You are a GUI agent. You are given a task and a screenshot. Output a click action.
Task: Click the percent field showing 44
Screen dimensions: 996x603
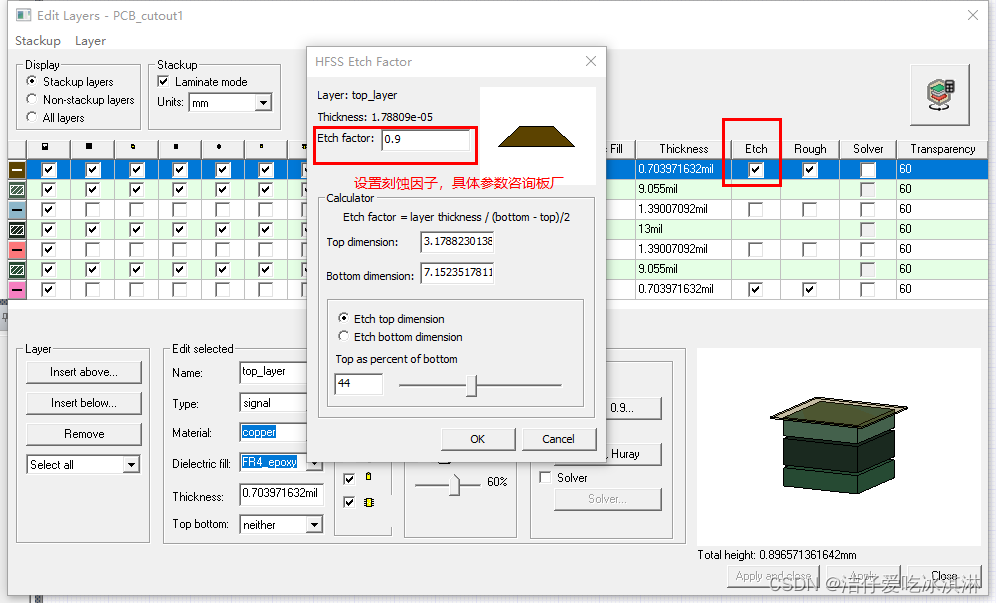(x=359, y=383)
